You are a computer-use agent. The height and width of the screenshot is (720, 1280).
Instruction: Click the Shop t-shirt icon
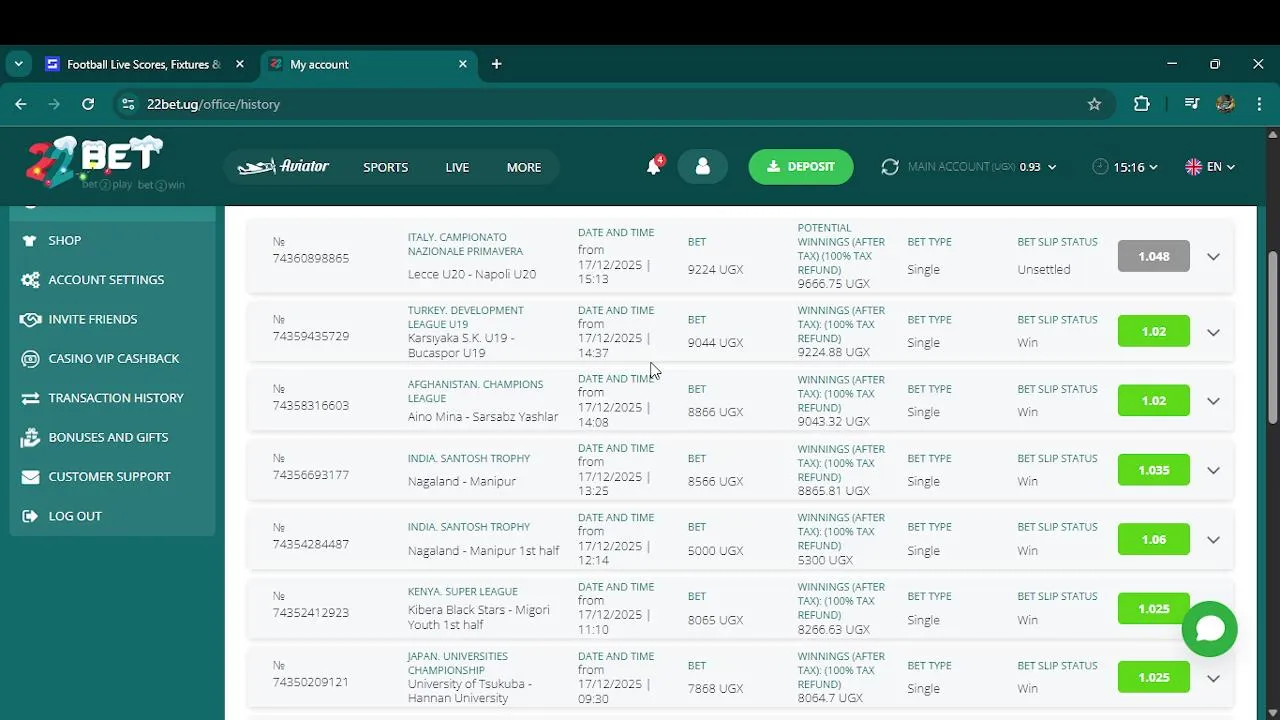(30, 240)
